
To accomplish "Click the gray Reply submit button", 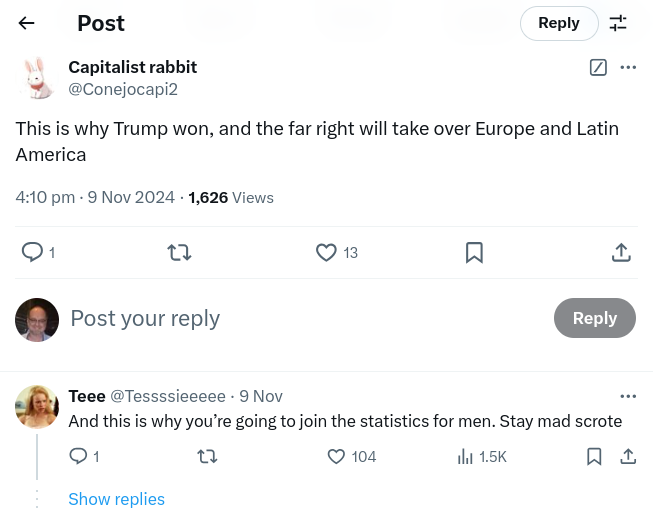I will (594, 318).
